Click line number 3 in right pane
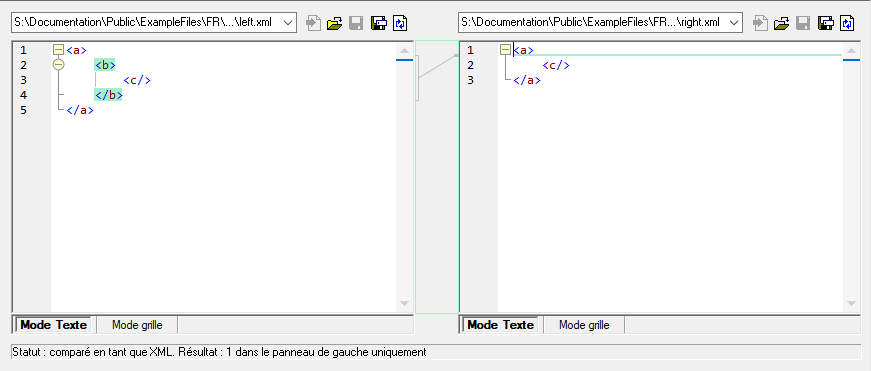The width and height of the screenshot is (871, 371). tap(470, 80)
